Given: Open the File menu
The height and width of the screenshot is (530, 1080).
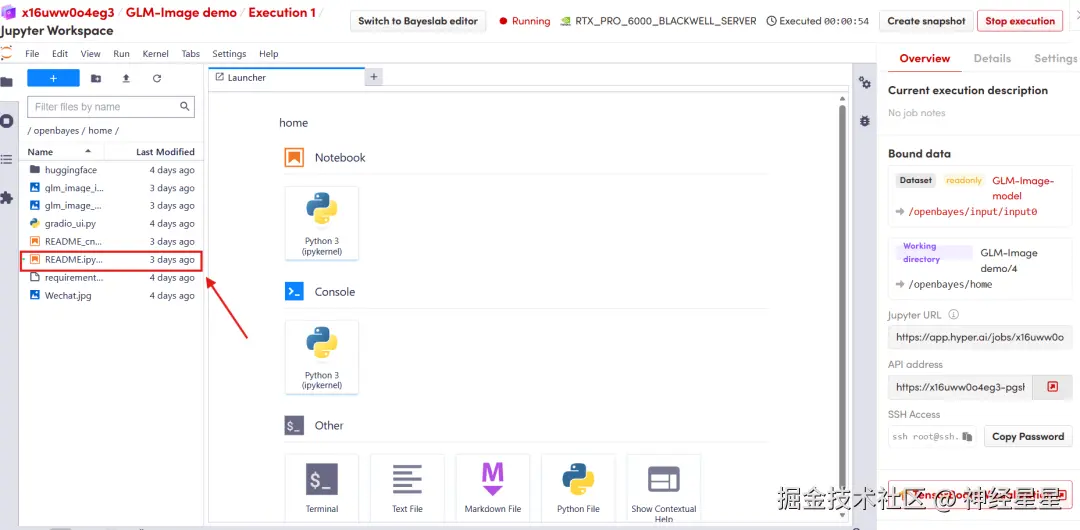Looking at the screenshot, I should (32, 54).
